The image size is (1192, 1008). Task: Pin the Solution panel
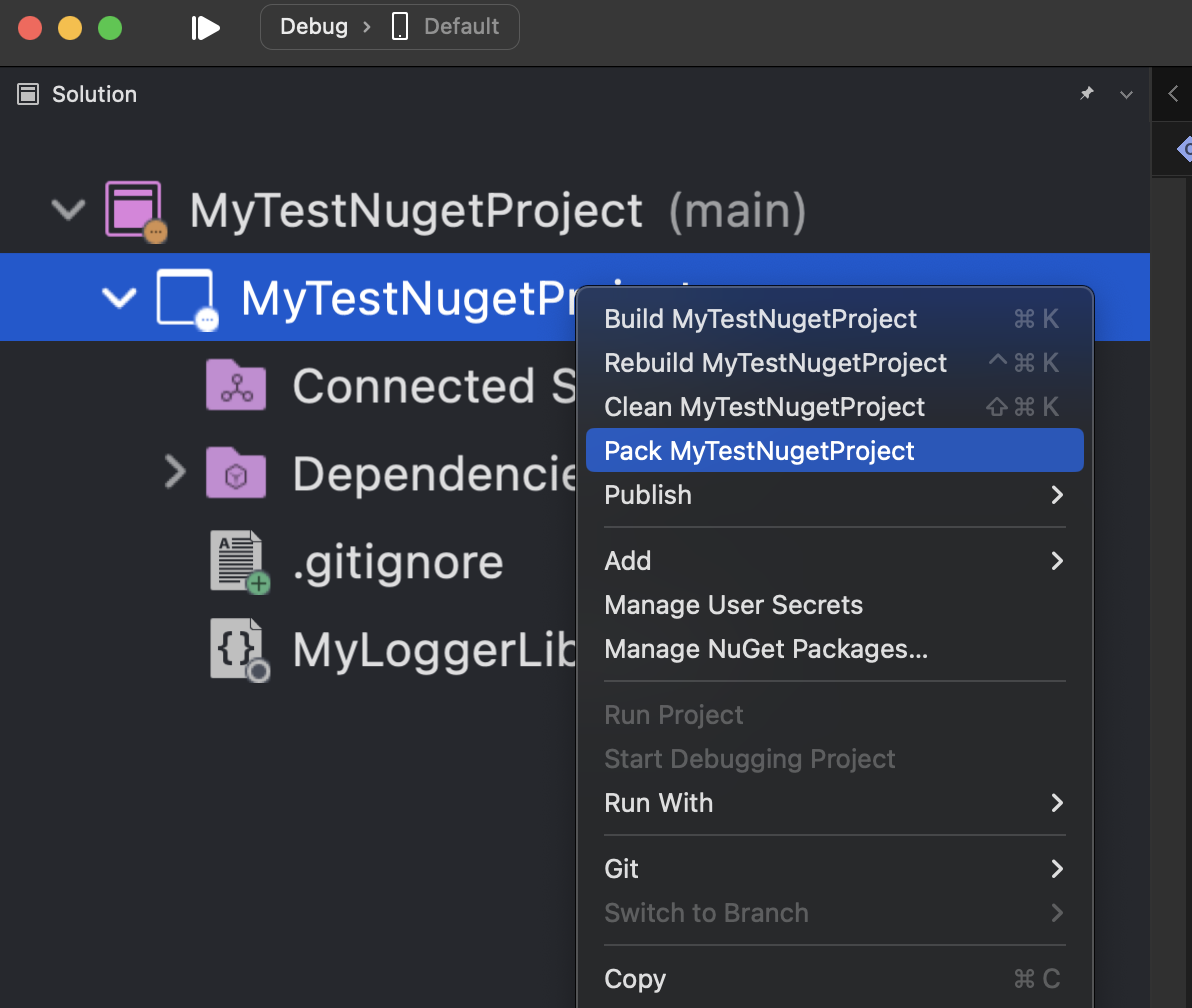coord(1087,94)
